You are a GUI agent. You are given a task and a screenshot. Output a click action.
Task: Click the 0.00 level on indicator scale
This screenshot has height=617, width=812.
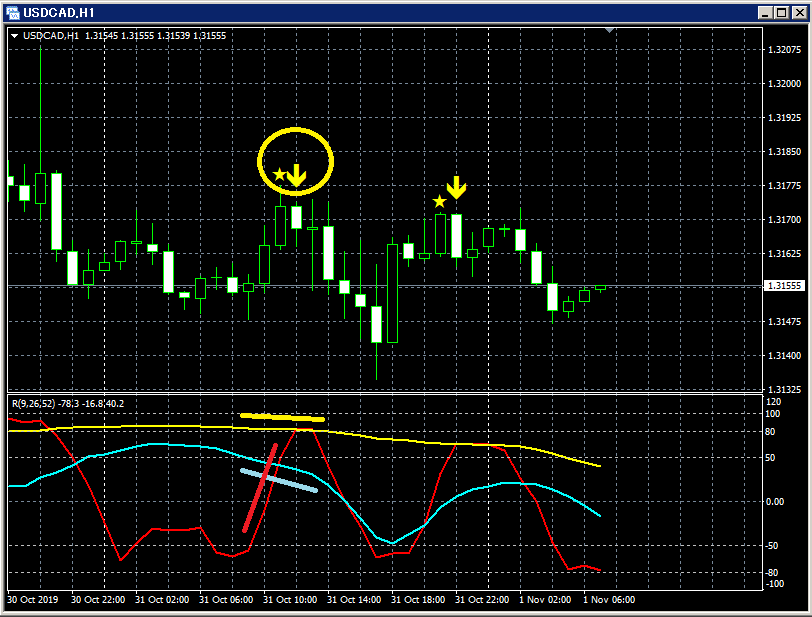tap(775, 501)
